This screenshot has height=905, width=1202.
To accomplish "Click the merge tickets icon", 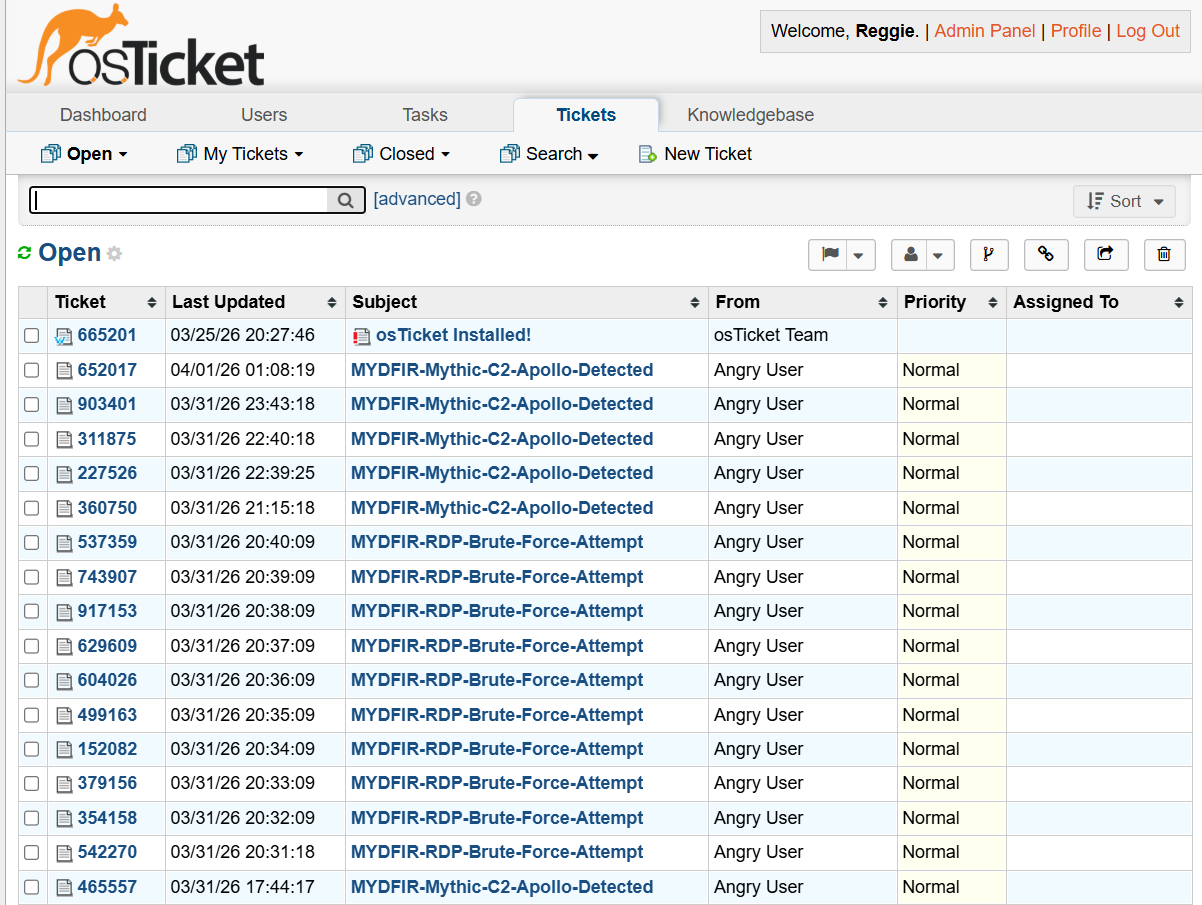I will coord(988,255).
